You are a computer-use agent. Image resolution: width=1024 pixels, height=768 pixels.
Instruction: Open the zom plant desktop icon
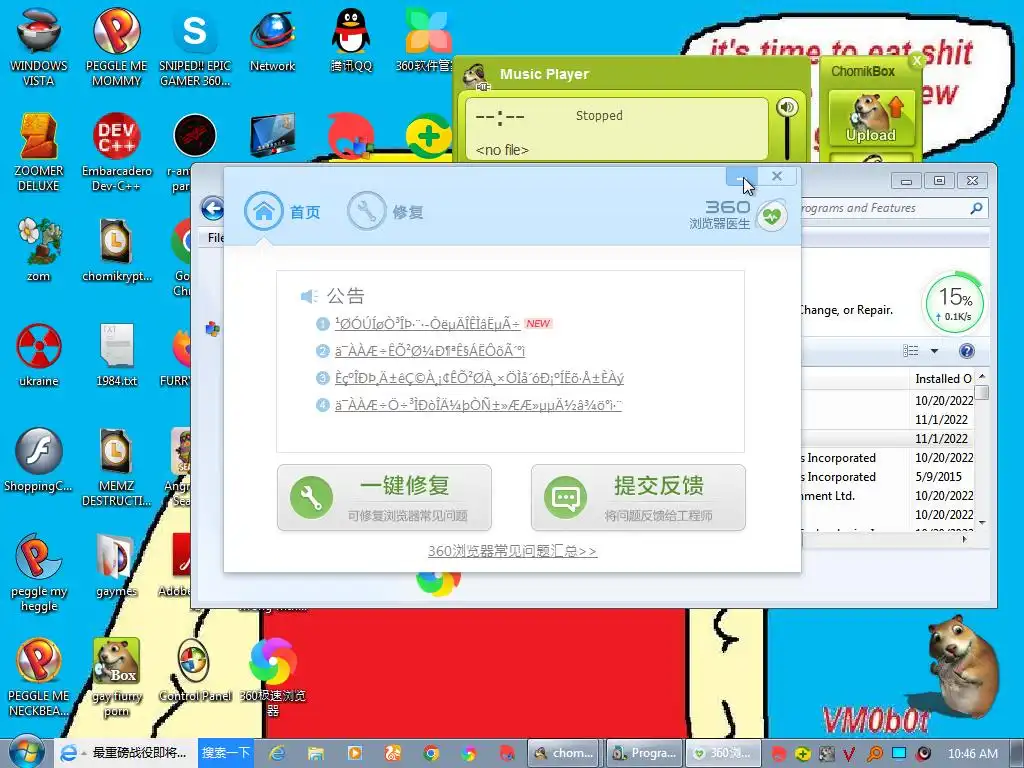(x=39, y=249)
